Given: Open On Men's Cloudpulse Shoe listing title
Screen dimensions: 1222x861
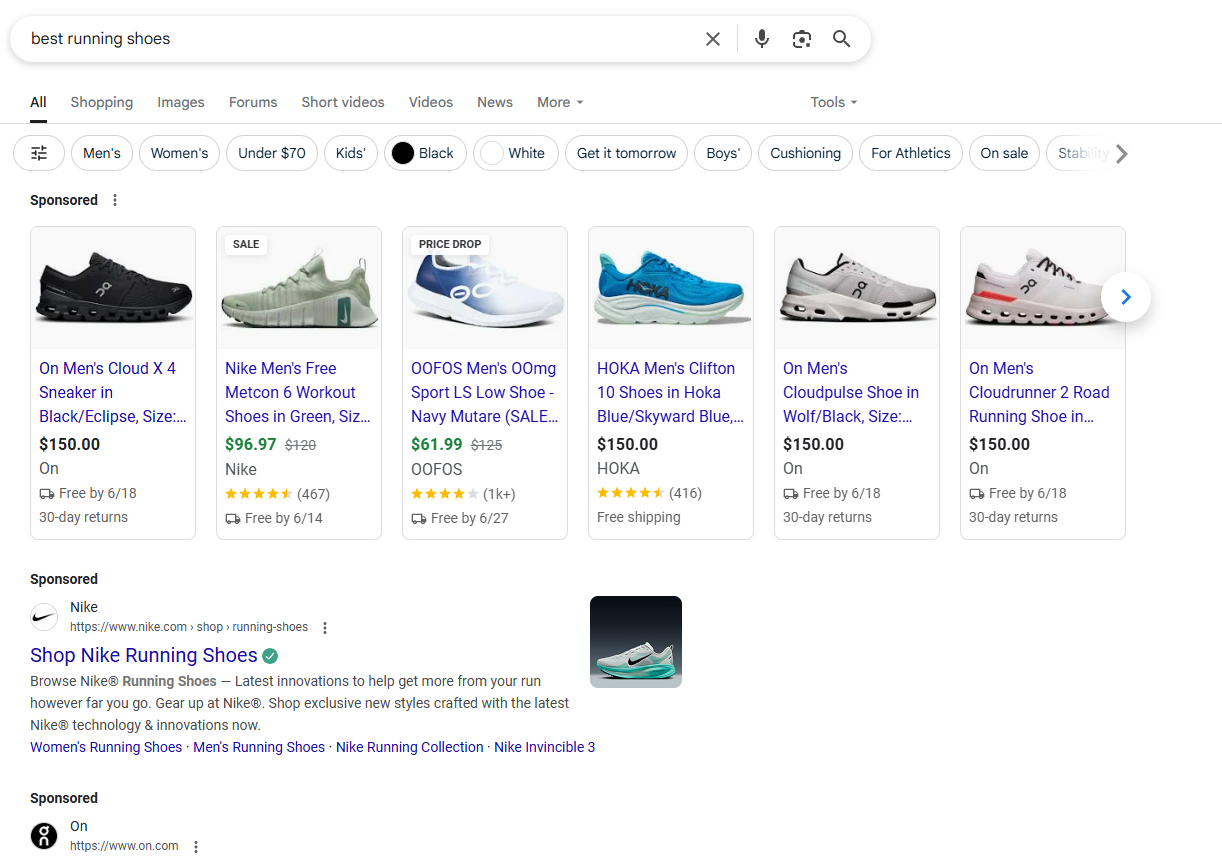Looking at the screenshot, I should pyautogui.click(x=851, y=393).
